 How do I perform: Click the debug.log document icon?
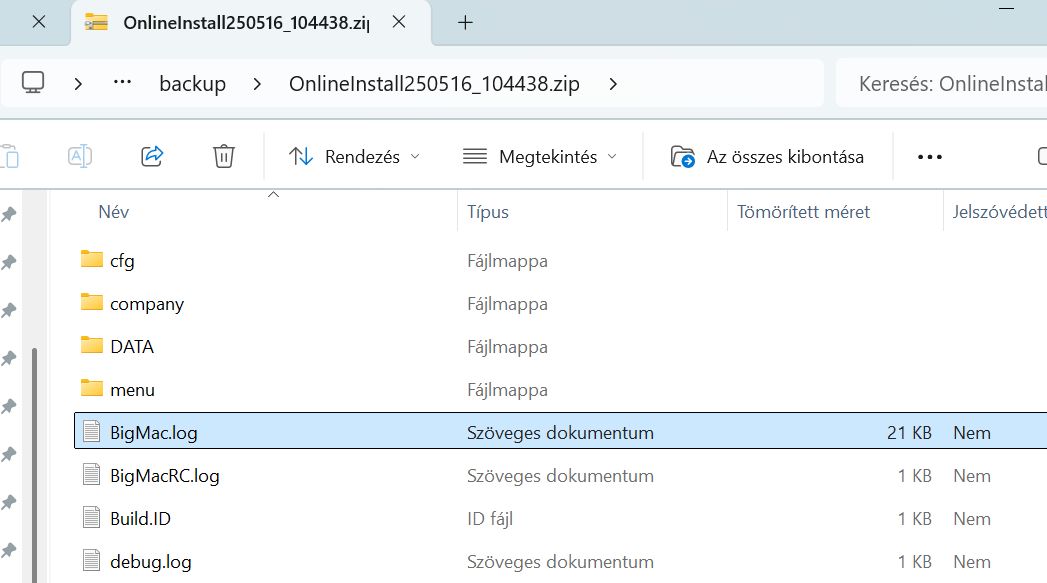91,560
